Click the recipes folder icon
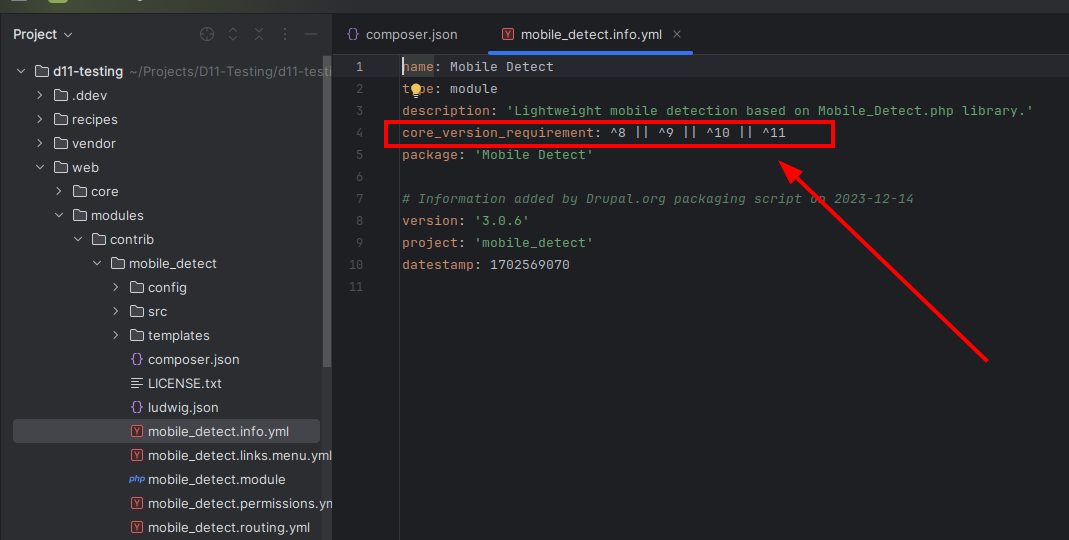The width and height of the screenshot is (1069, 540). coord(61,119)
